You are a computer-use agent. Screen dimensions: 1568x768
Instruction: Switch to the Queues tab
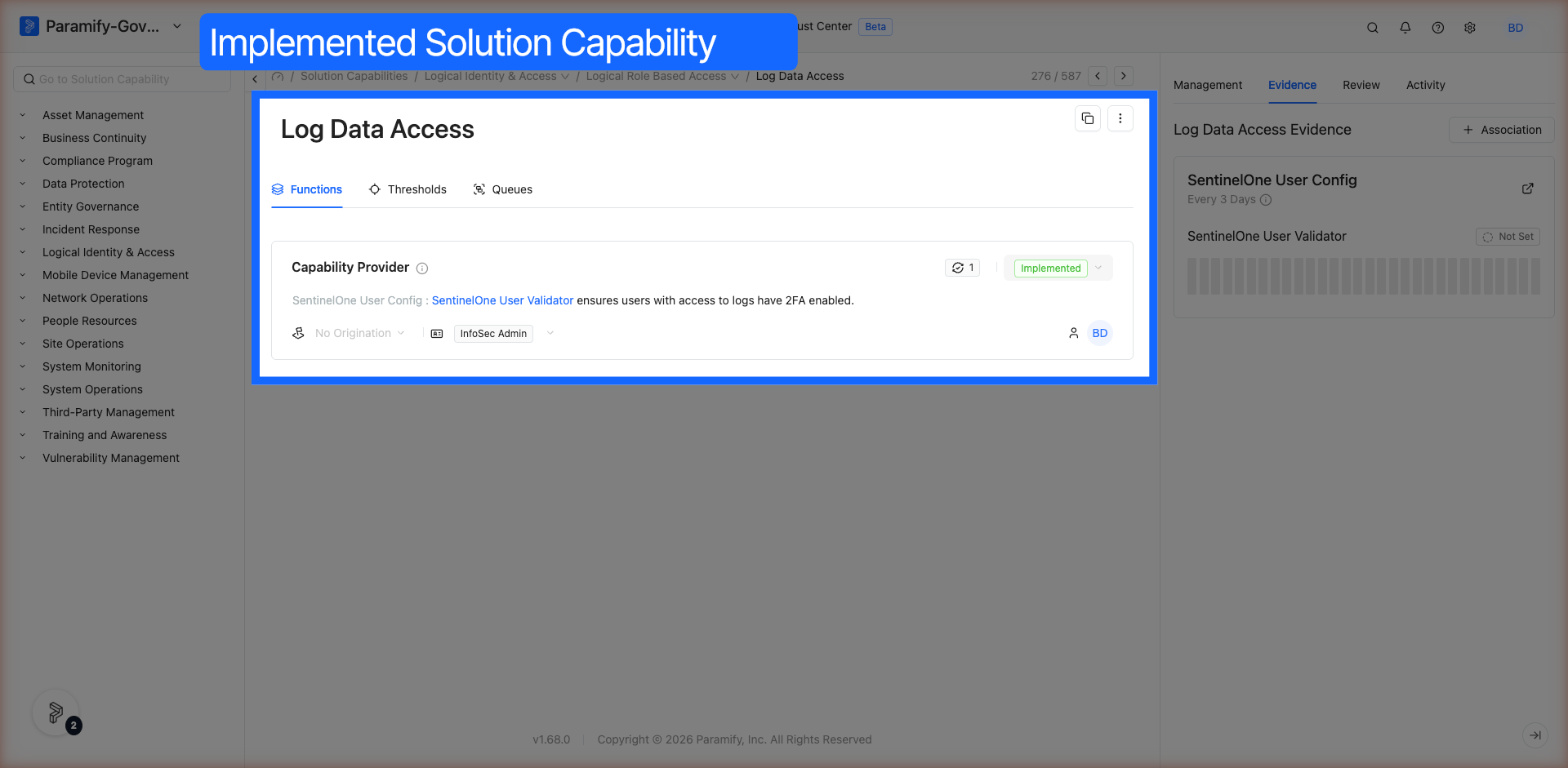[503, 189]
